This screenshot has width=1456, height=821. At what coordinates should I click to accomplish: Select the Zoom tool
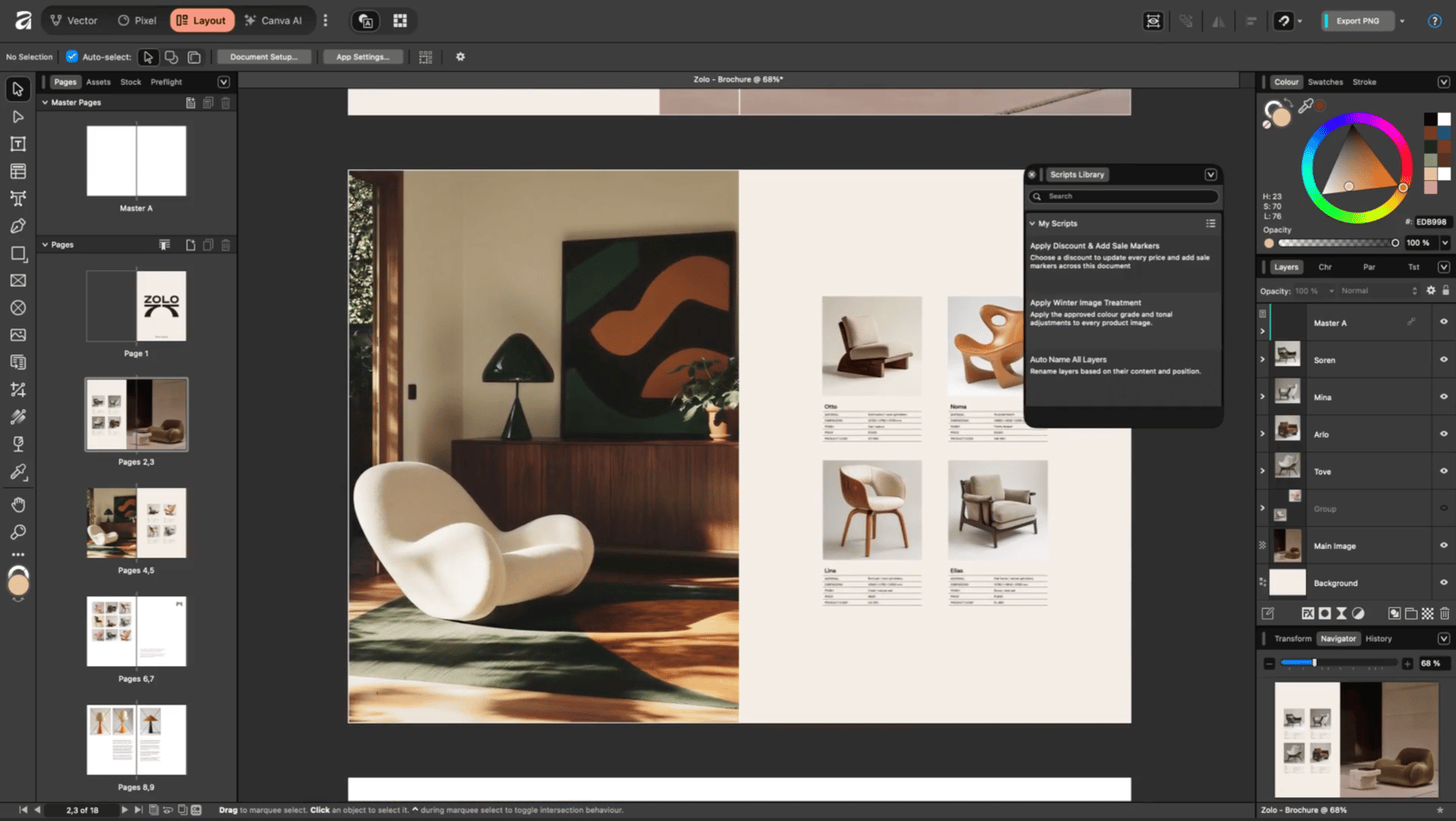coord(17,532)
